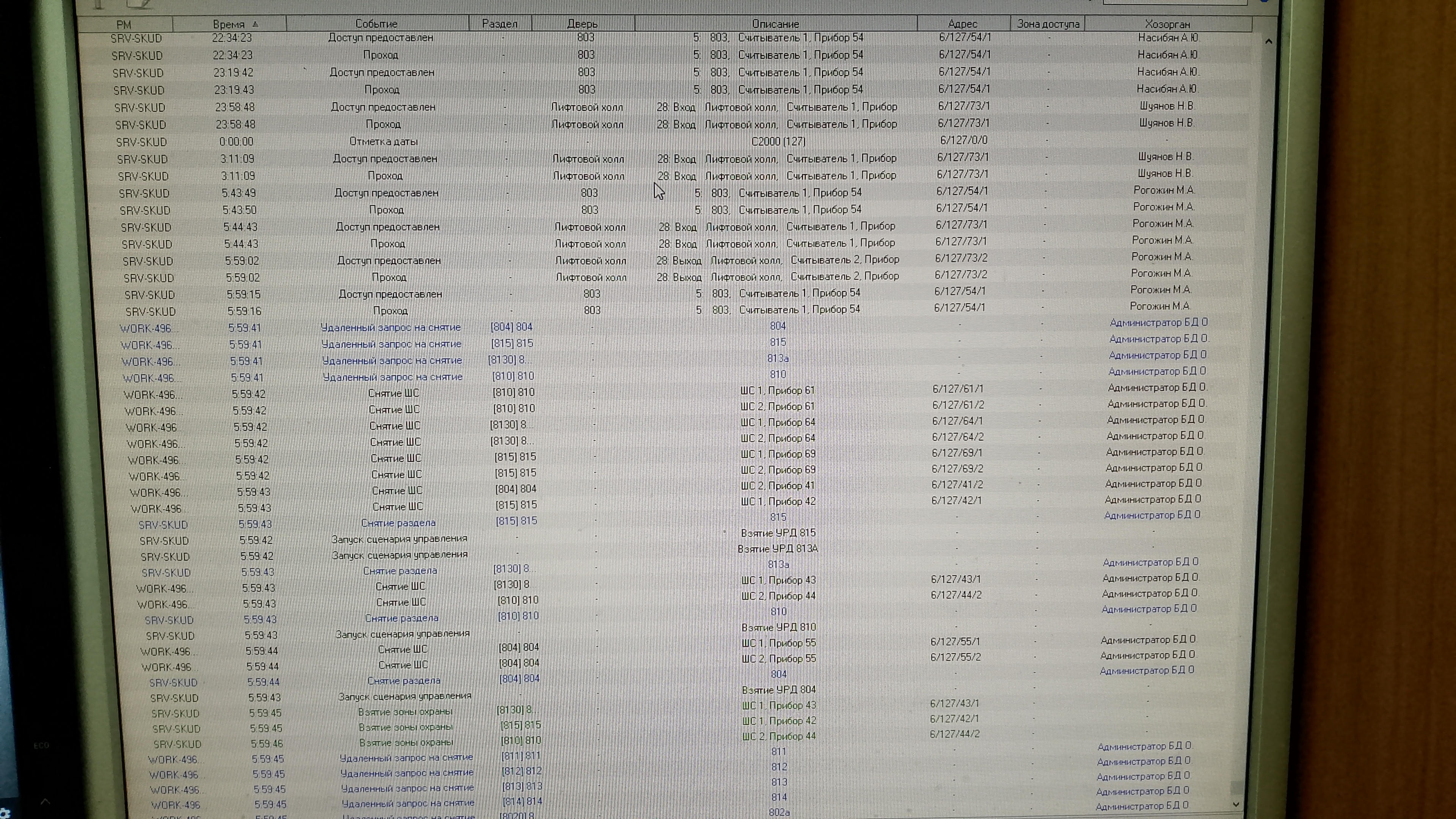Click the Хозорган column header
The image size is (1456, 819).
(1167, 24)
